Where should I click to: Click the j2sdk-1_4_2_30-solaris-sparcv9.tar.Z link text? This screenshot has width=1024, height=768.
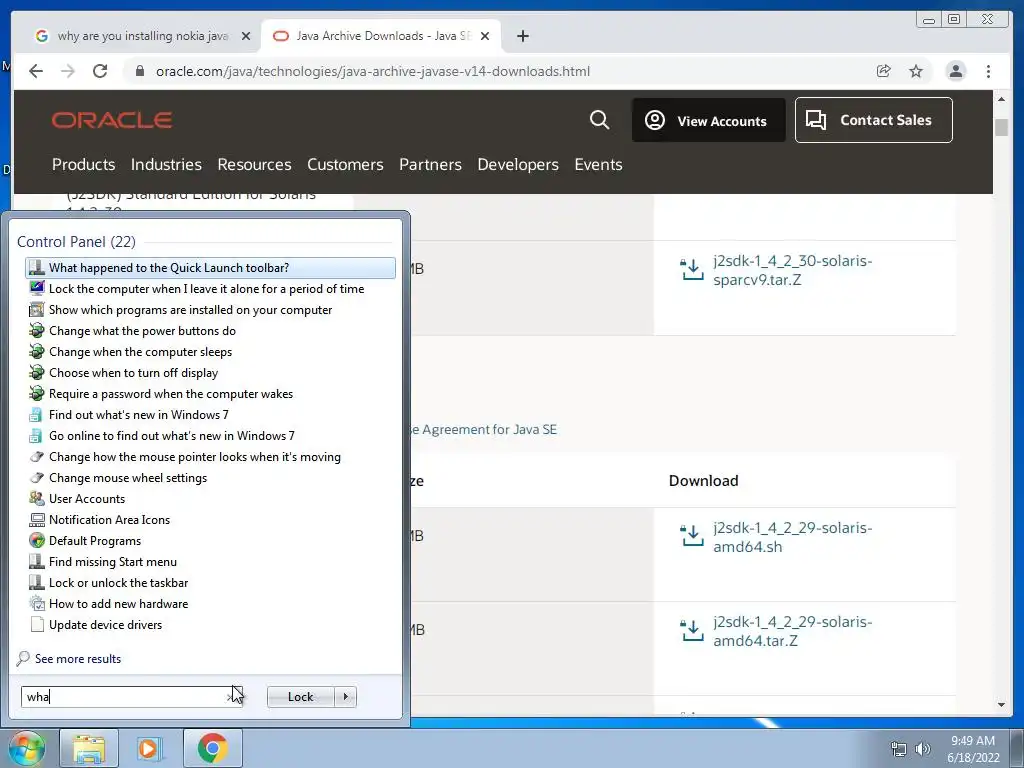pyautogui.click(x=792, y=270)
